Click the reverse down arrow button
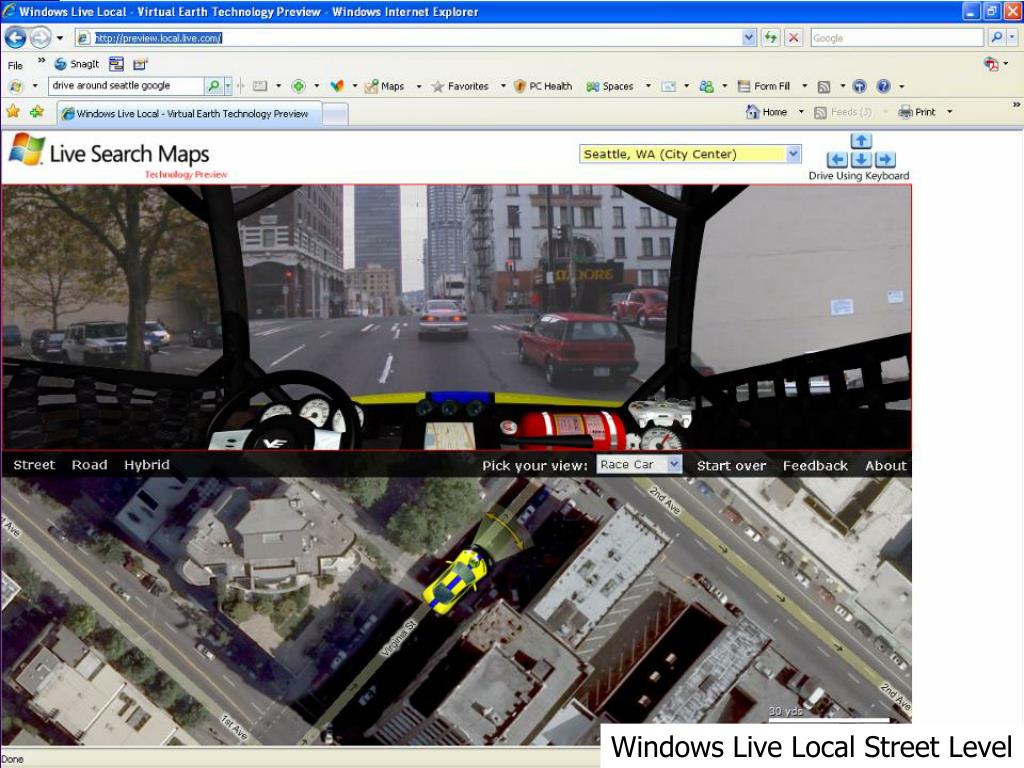The height and width of the screenshot is (768, 1024). [x=861, y=159]
